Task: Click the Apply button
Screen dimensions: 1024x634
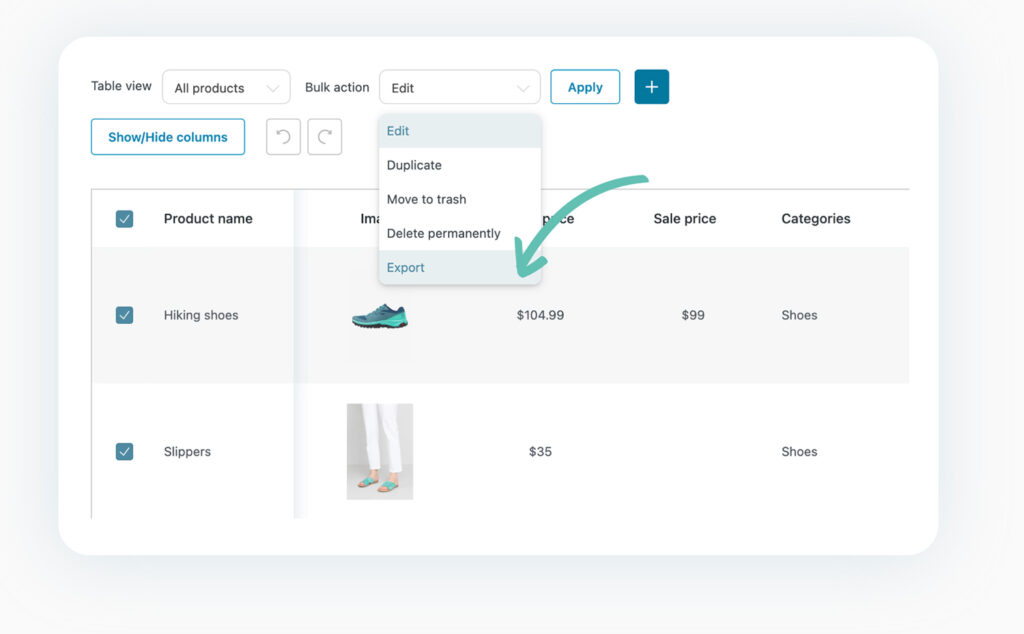Action: (x=585, y=87)
